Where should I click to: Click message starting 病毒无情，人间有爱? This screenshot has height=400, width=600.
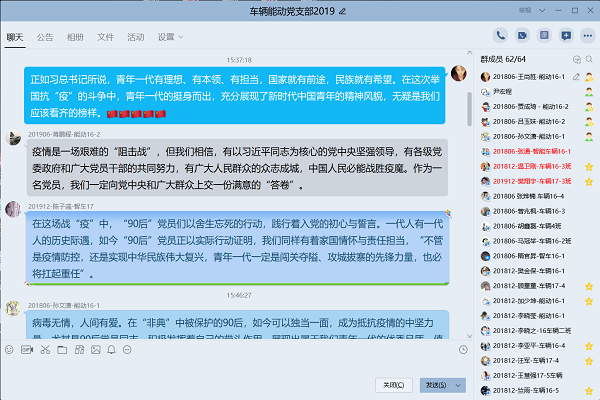tap(237, 325)
